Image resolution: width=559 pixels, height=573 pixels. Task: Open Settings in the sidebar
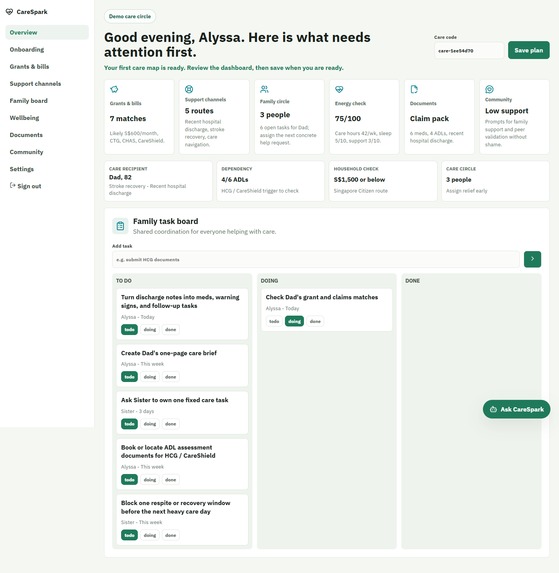[47, 169]
